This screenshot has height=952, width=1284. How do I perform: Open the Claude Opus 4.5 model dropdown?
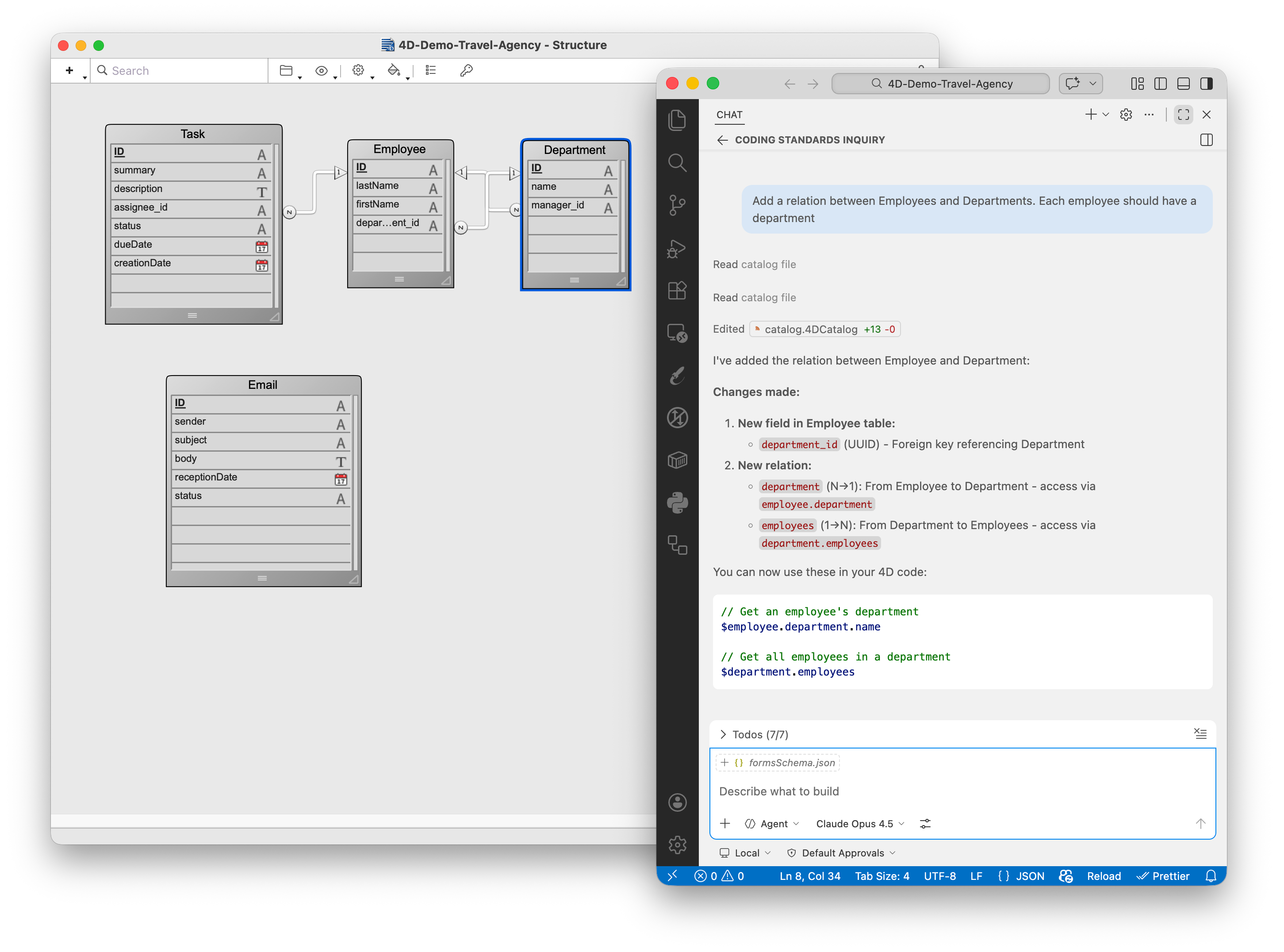click(859, 824)
